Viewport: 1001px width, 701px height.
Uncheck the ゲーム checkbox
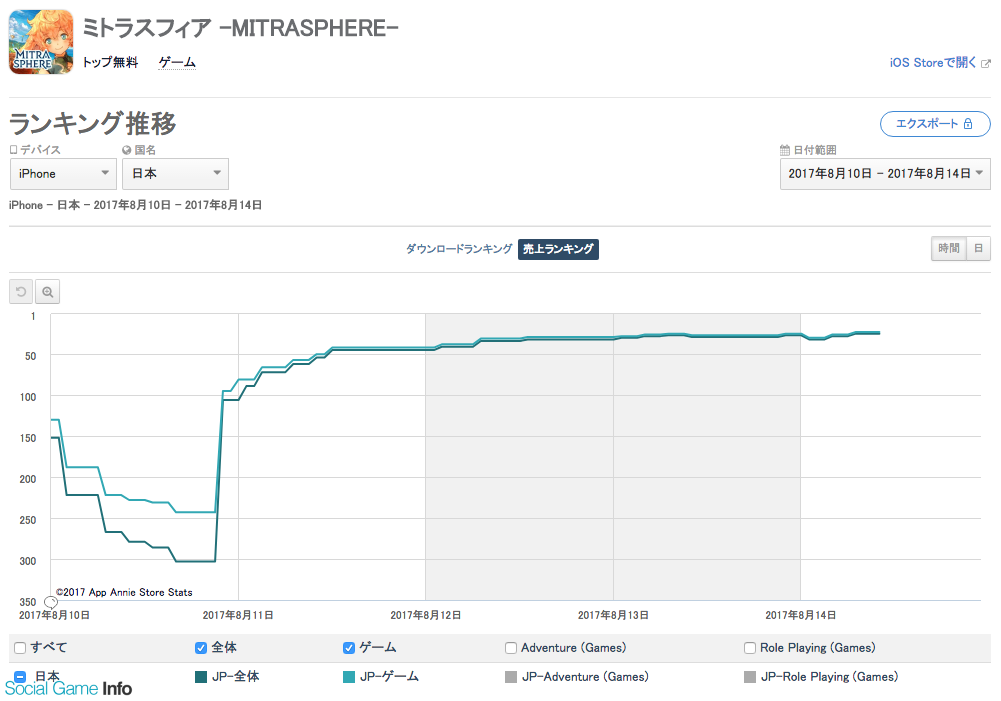point(349,648)
